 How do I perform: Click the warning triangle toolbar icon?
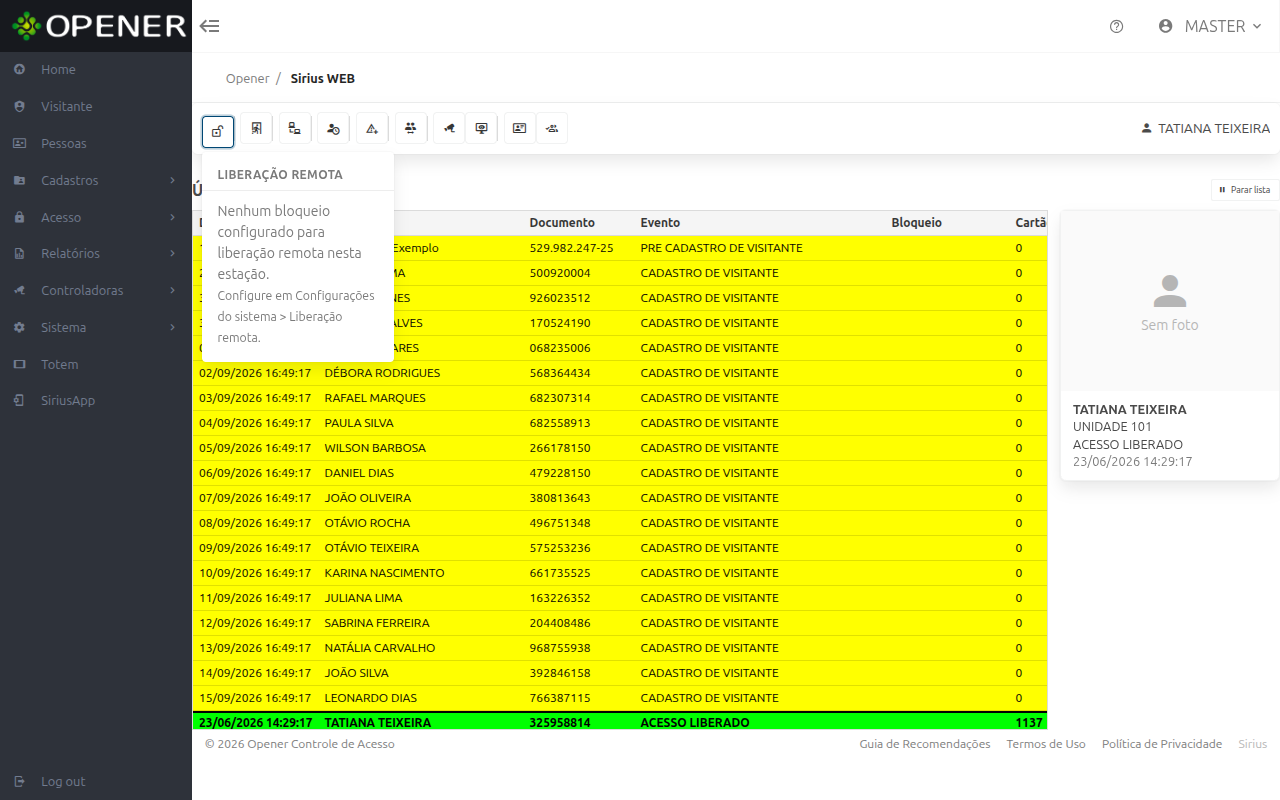[x=372, y=128]
